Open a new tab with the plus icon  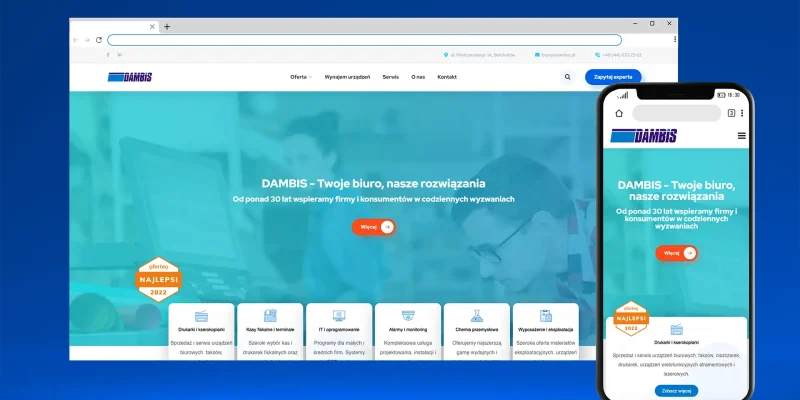click(167, 27)
